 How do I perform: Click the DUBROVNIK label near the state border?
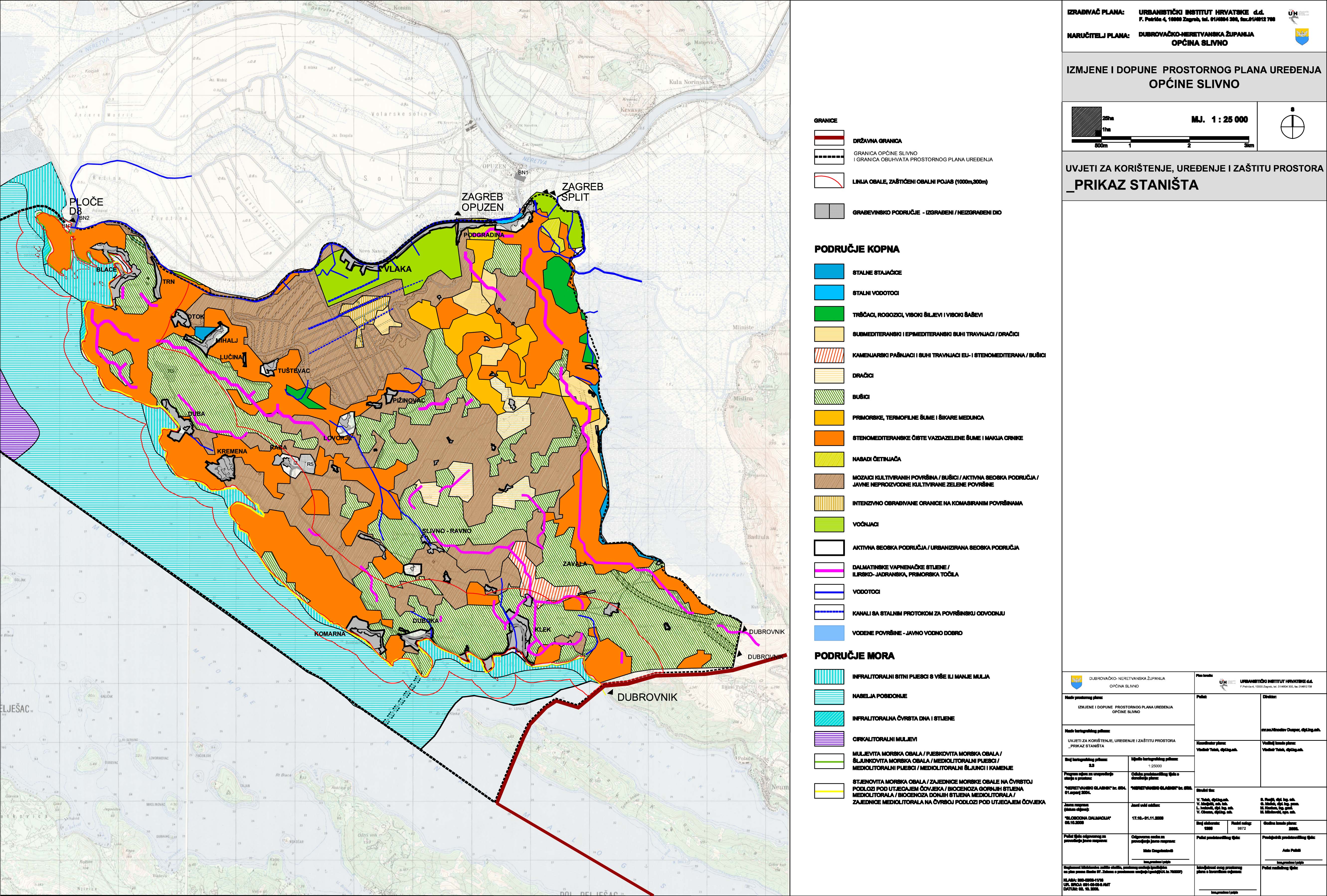[647, 697]
